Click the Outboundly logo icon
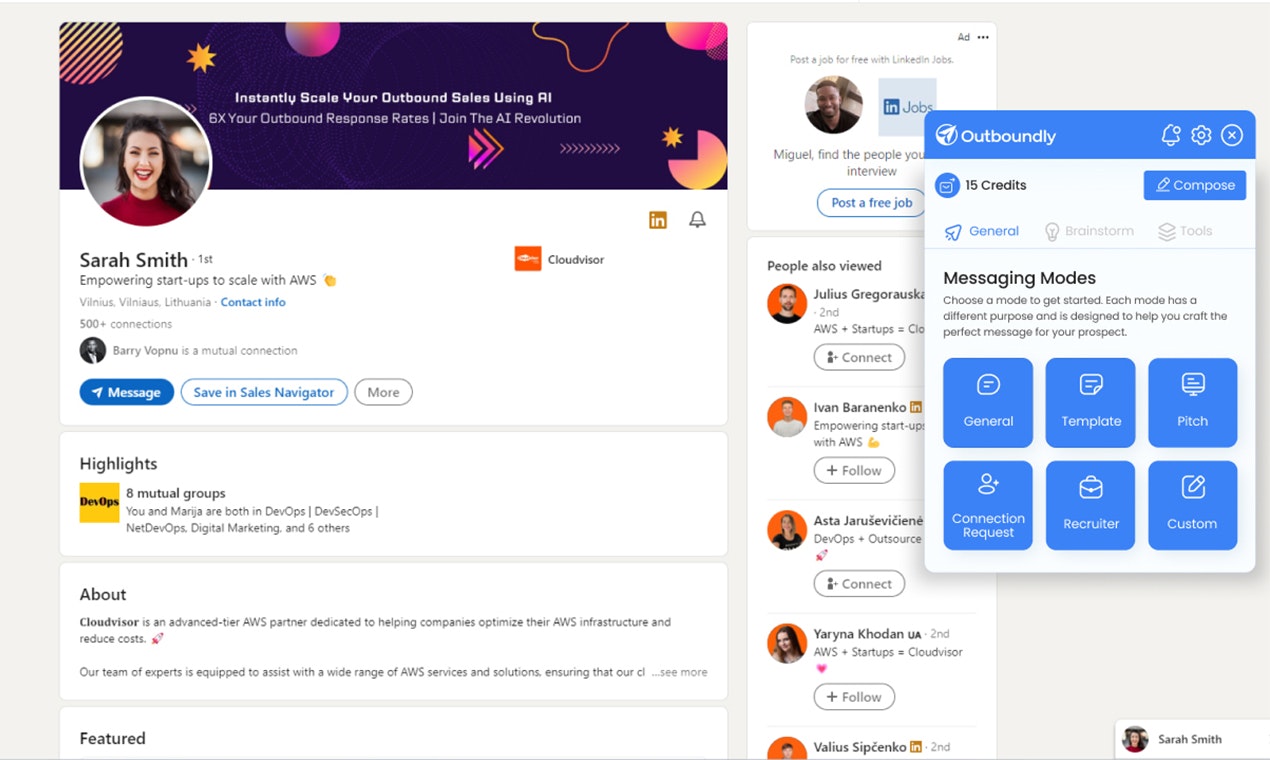 946,135
